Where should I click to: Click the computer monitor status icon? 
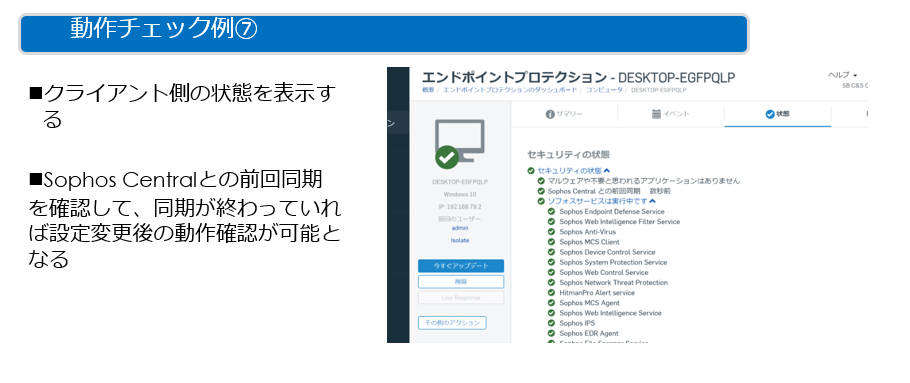click(460, 144)
